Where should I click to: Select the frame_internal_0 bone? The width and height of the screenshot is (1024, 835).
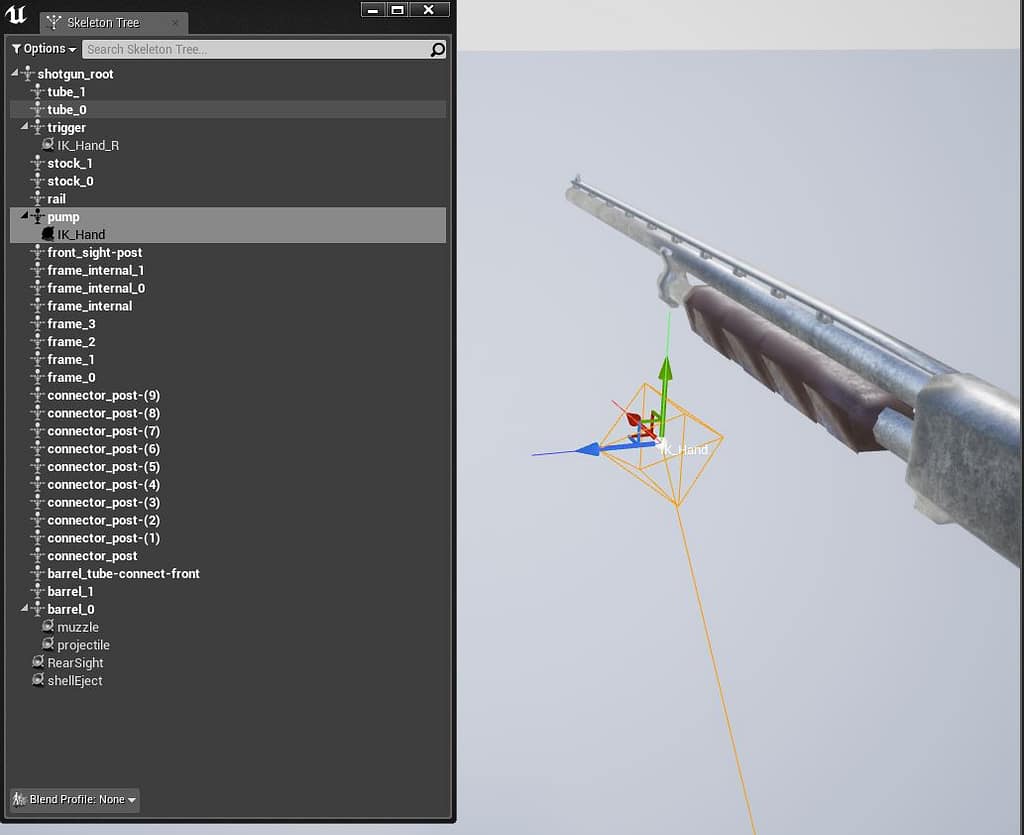coord(96,288)
